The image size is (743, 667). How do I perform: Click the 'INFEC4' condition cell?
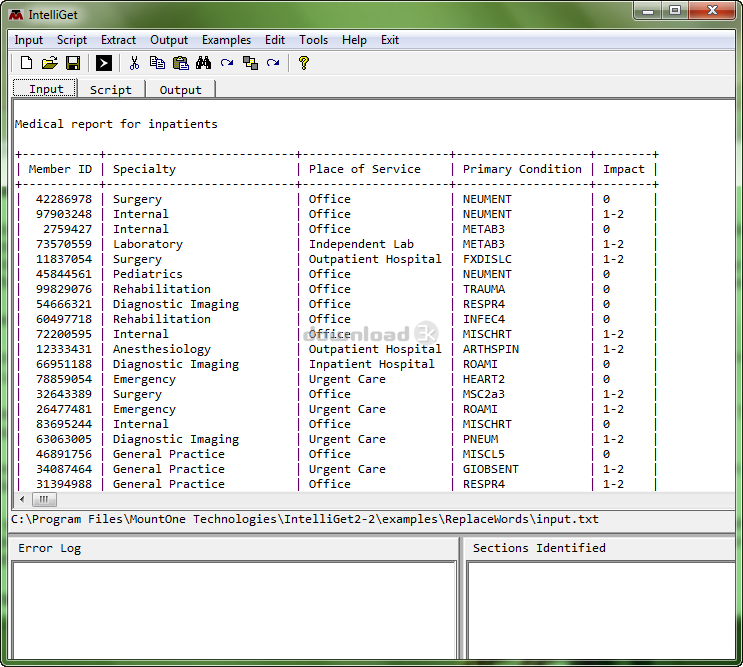[484, 319]
